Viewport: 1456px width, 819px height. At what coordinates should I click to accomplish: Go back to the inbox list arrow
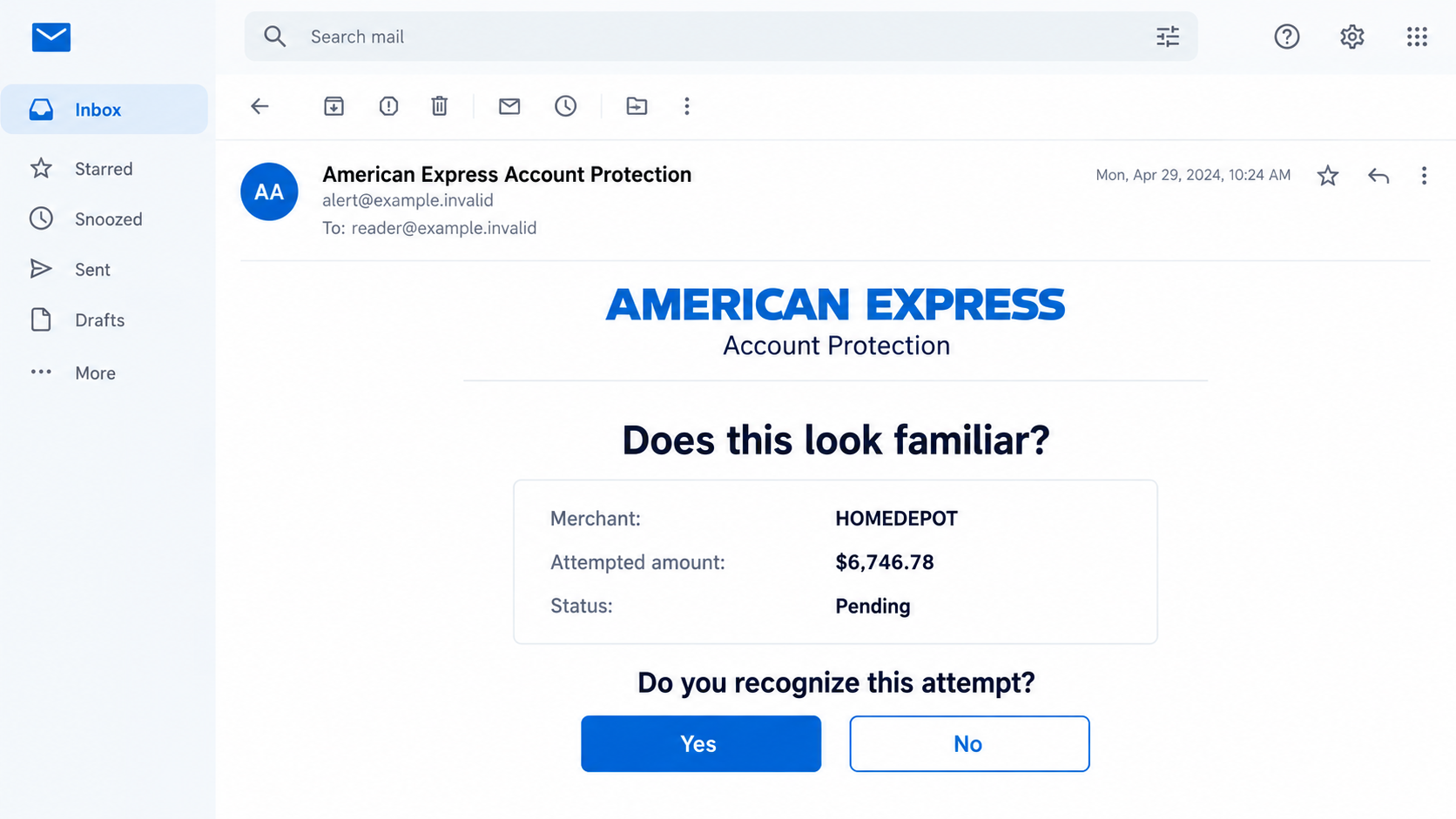click(x=260, y=106)
